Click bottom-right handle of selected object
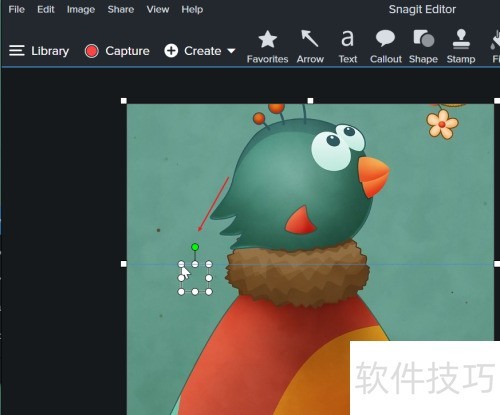Screen dimensions: 500x415 (209, 292)
